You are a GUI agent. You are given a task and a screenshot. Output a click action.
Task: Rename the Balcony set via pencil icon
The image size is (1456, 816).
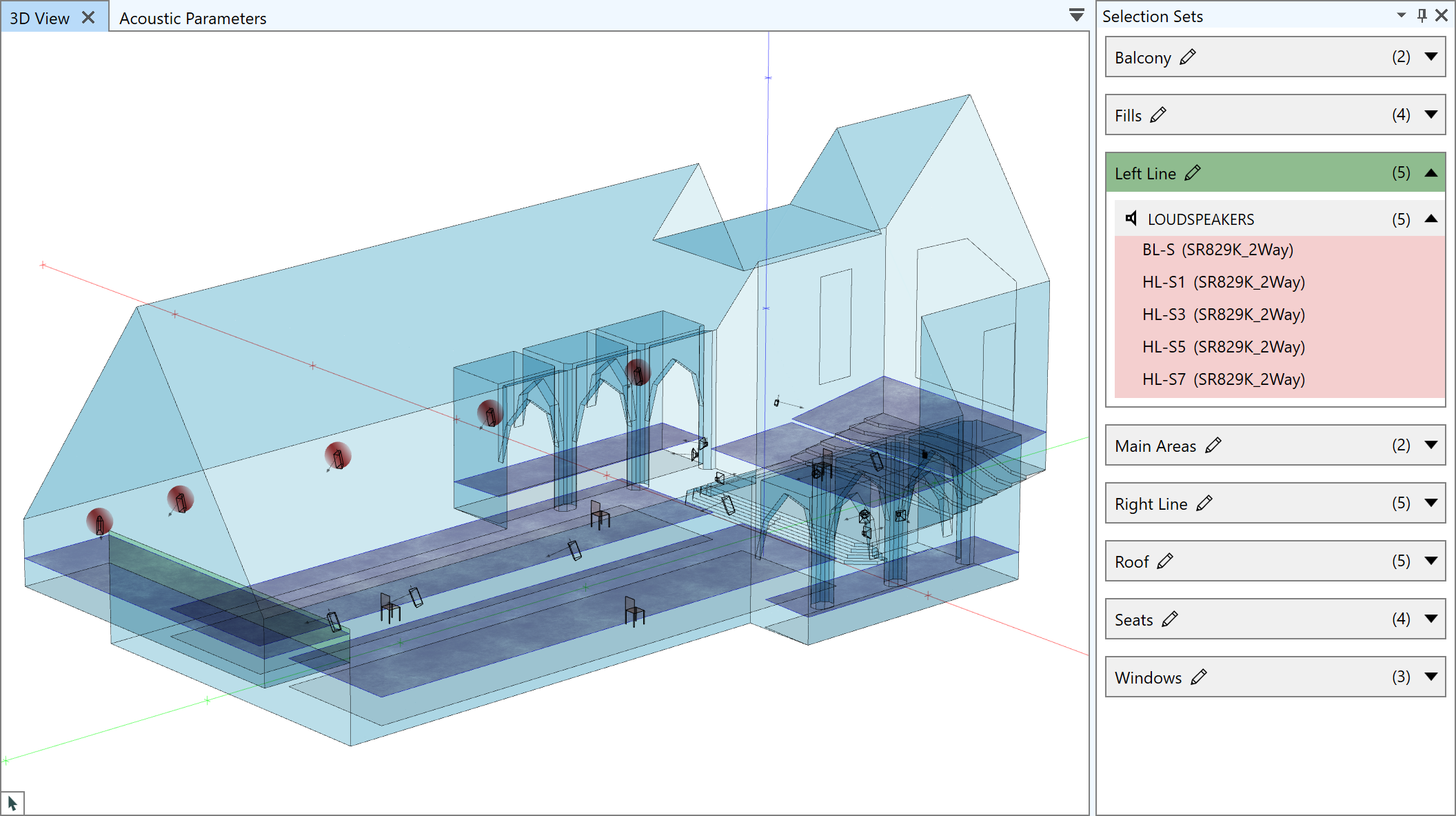click(x=1187, y=57)
